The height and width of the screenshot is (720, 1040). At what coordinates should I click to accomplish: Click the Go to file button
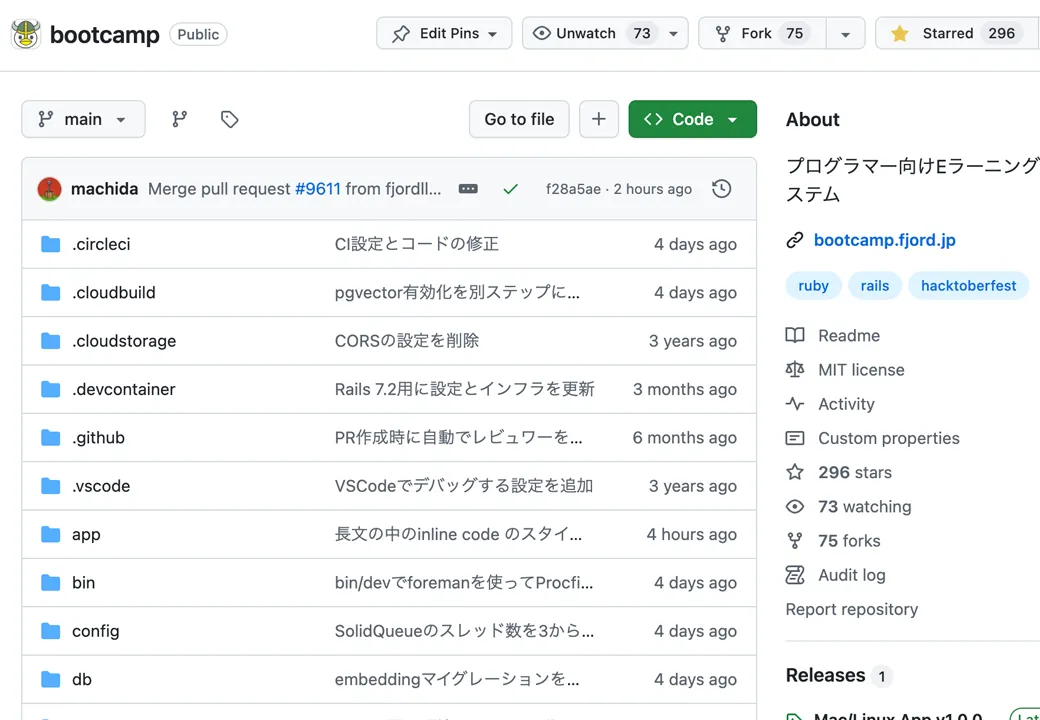click(519, 119)
